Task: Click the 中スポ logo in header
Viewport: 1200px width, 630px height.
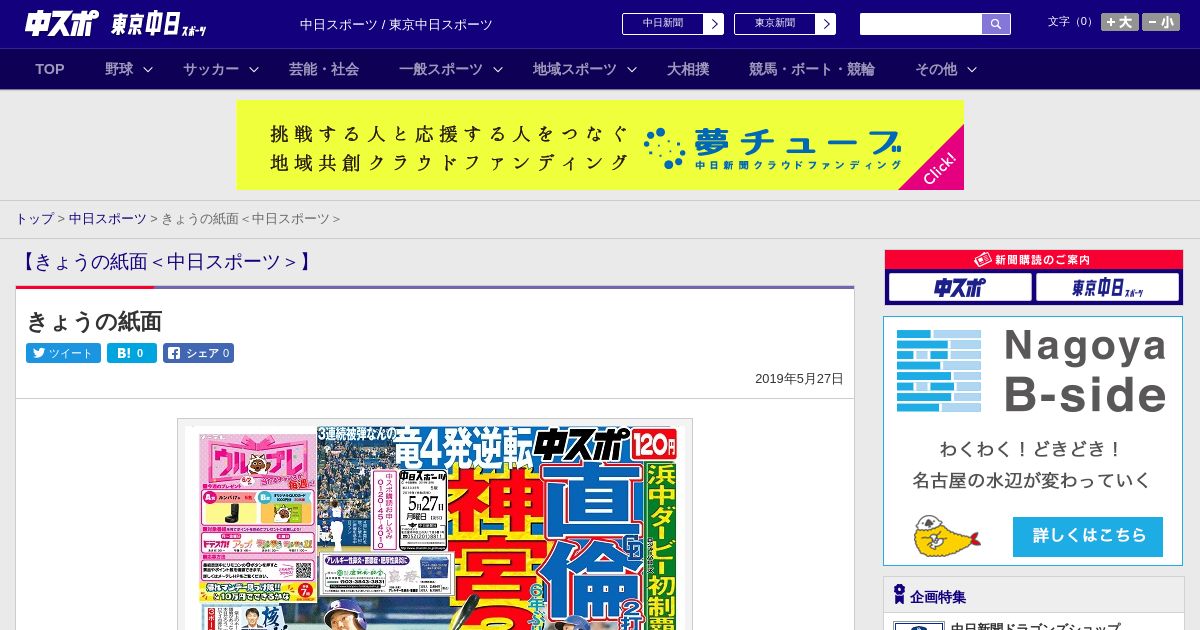Action: [62, 23]
